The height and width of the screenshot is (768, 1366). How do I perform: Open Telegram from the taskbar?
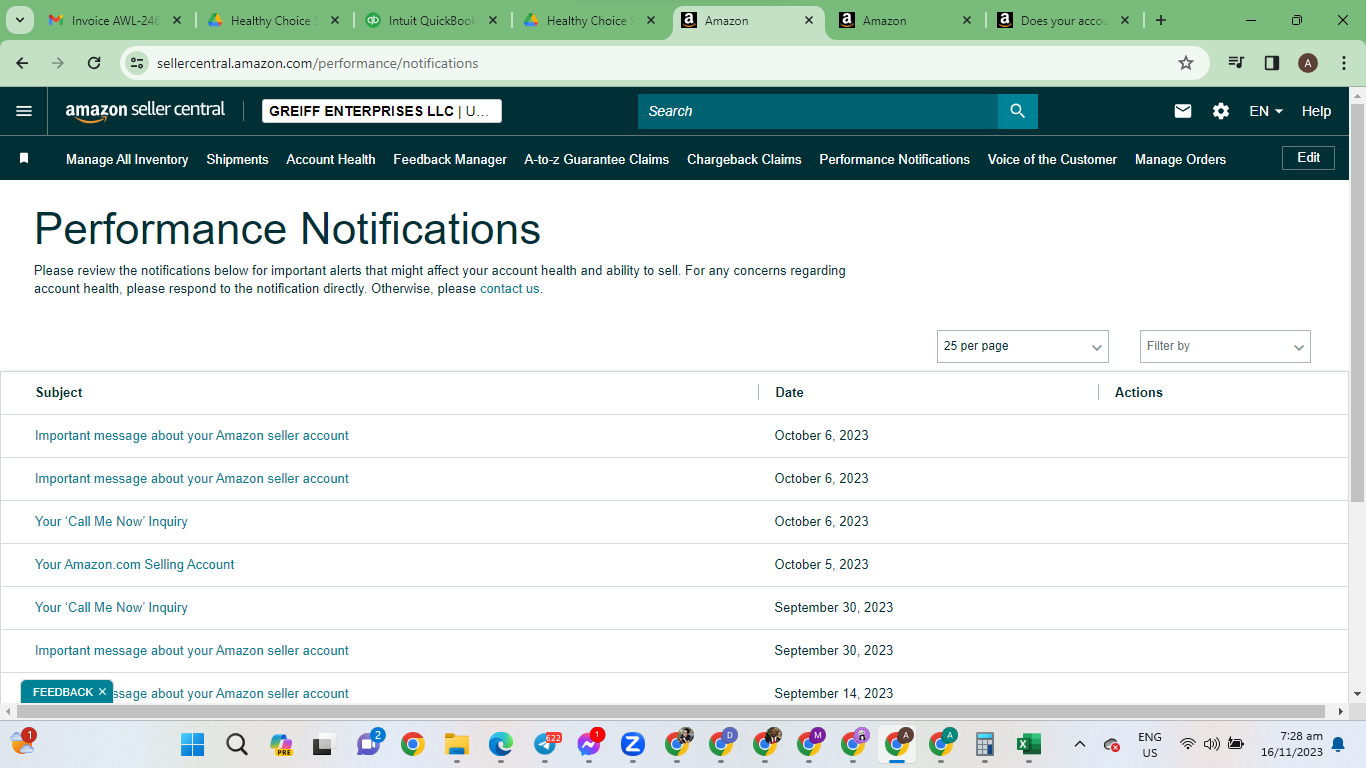tap(545, 744)
